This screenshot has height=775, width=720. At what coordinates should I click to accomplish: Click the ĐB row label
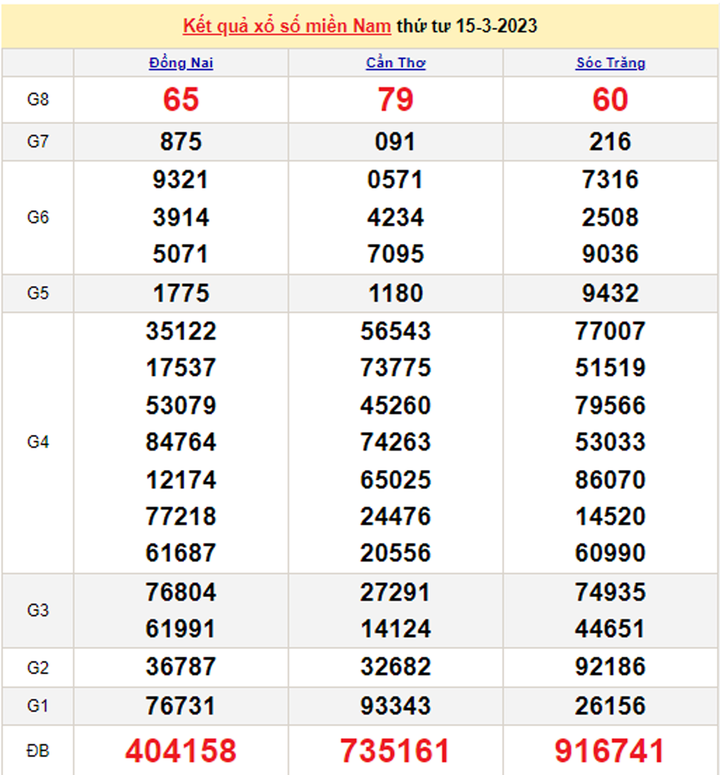tap(38, 750)
